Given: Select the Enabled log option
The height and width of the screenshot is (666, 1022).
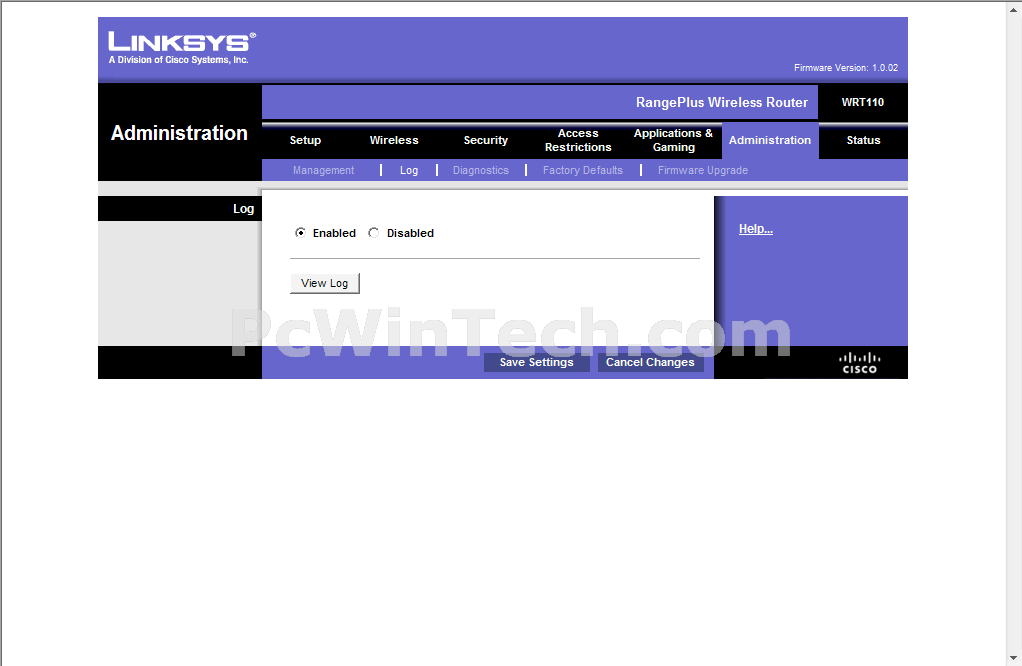Looking at the screenshot, I should coord(300,233).
